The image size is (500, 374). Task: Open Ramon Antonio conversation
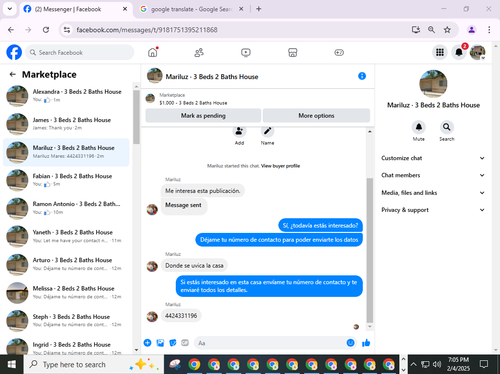point(66,208)
